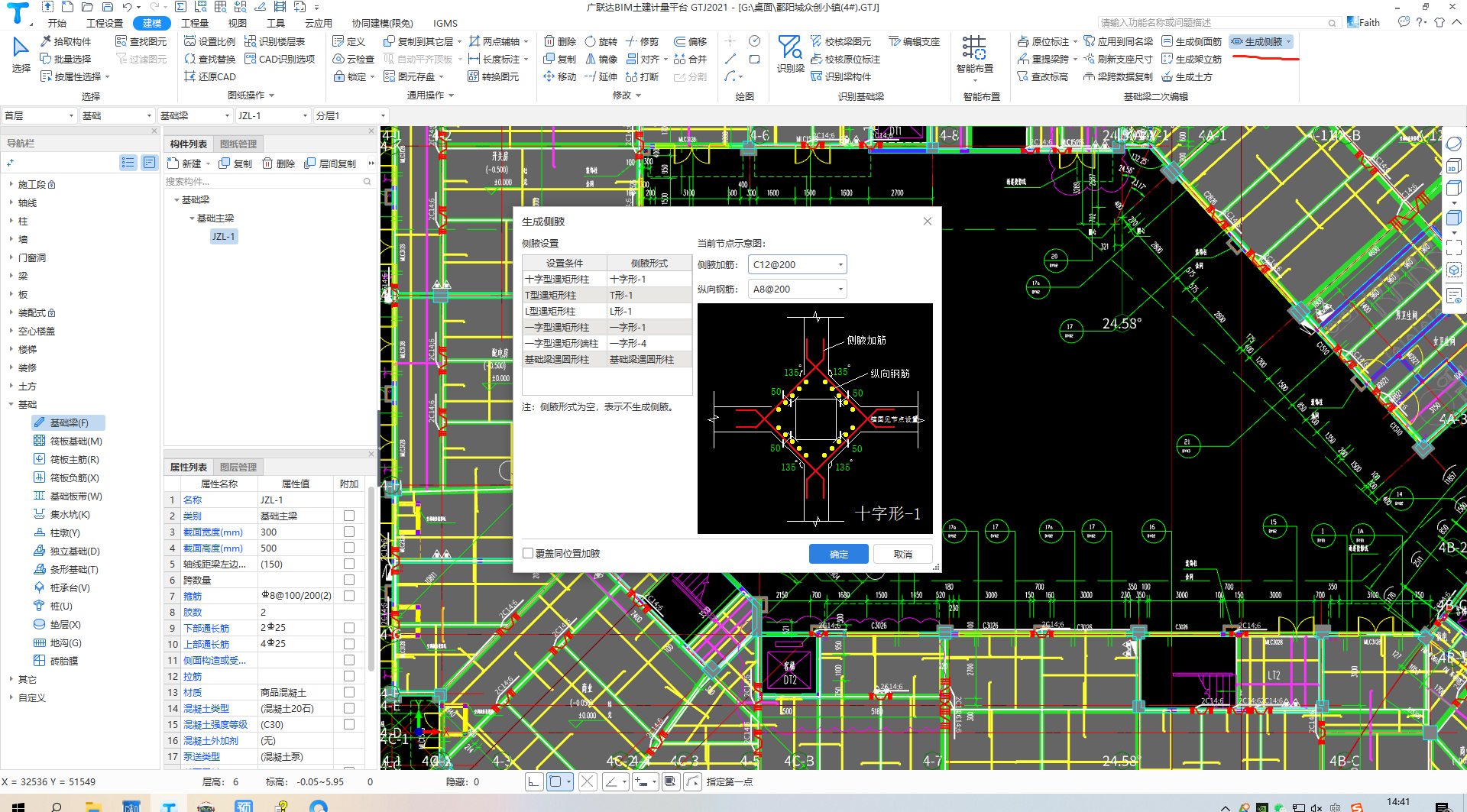
Task: Check the 附加 box for 上部通长筋 row
Action: [x=349, y=644]
